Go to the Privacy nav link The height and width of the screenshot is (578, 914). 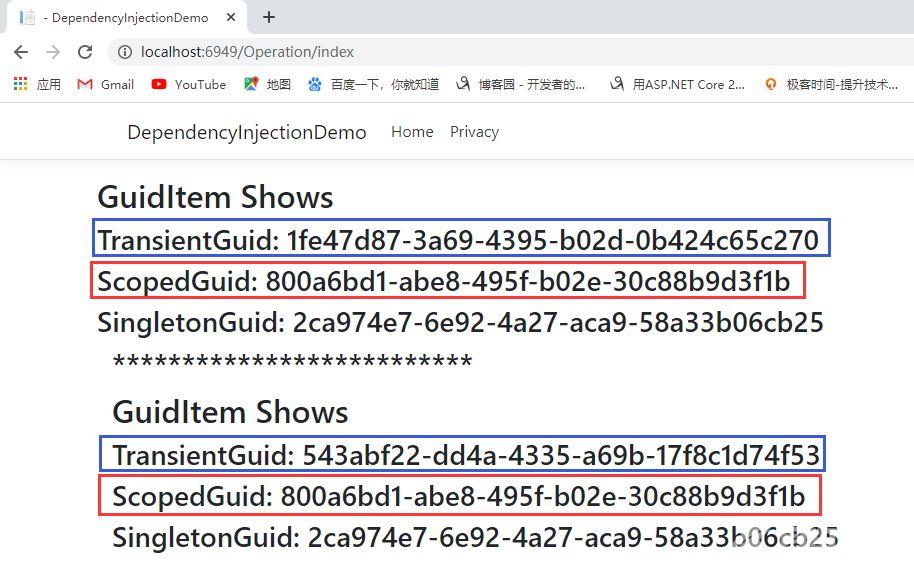coord(474,132)
